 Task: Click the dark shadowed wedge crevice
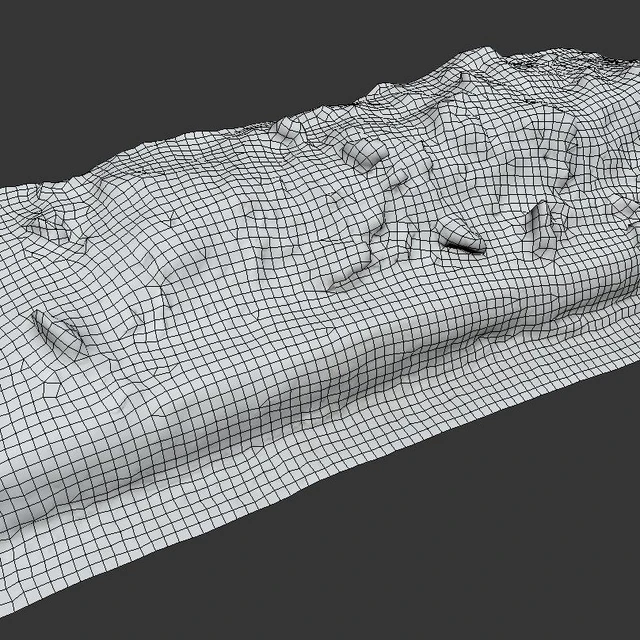(464, 246)
